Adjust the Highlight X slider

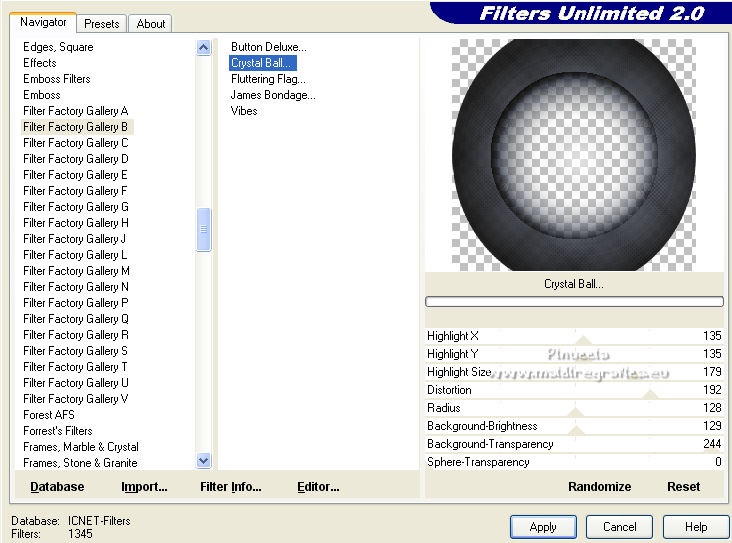tap(574, 336)
